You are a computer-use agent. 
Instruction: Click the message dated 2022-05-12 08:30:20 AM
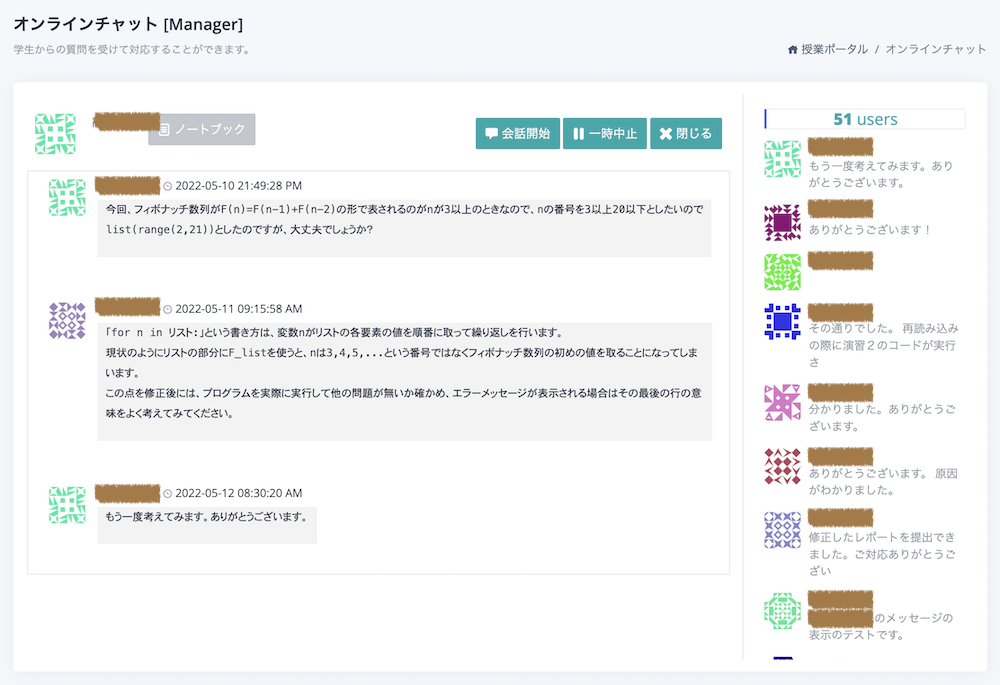tap(207, 517)
